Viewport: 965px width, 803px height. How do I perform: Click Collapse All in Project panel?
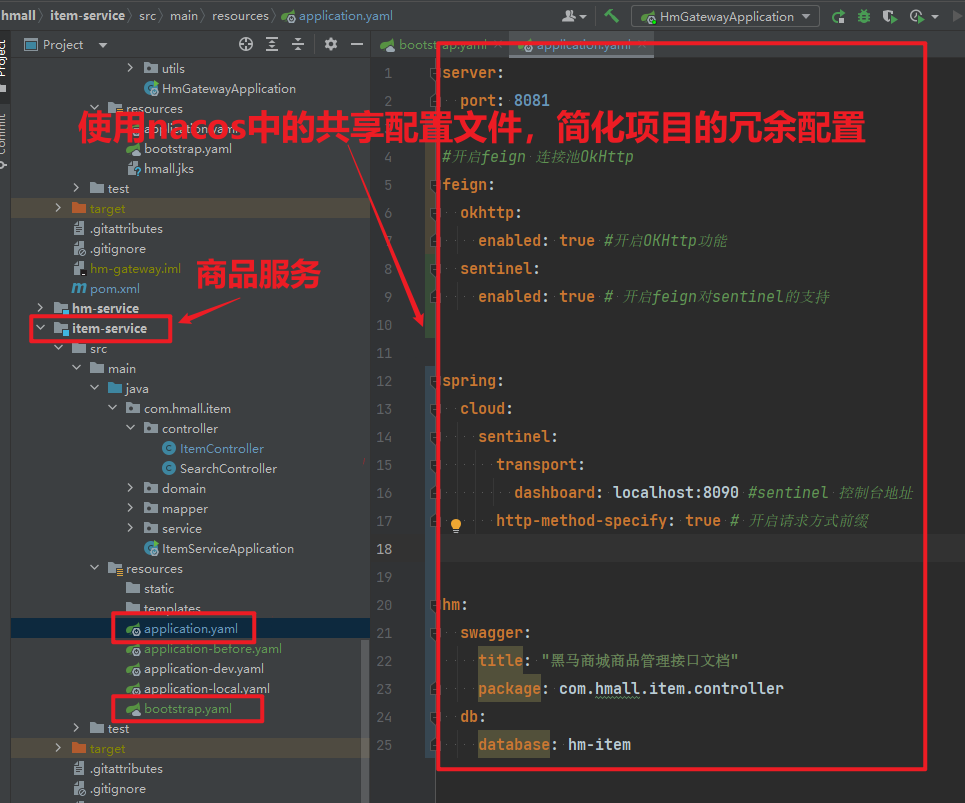298,44
